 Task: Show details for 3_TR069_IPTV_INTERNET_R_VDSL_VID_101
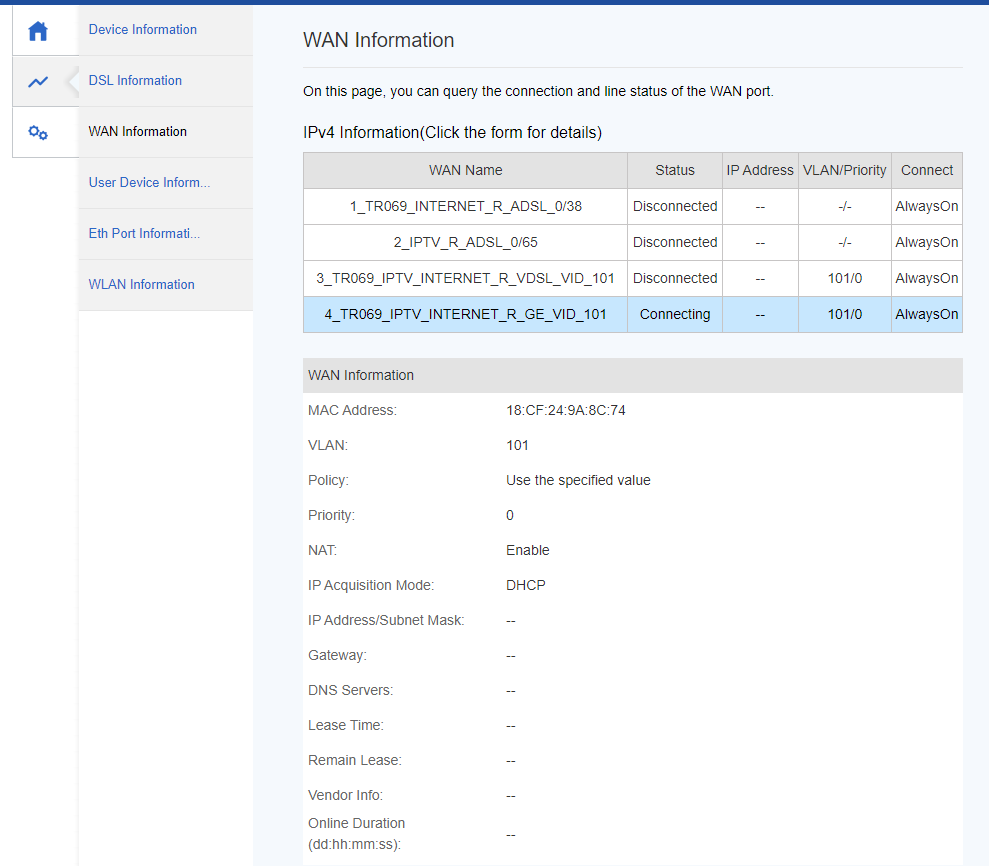(465, 279)
